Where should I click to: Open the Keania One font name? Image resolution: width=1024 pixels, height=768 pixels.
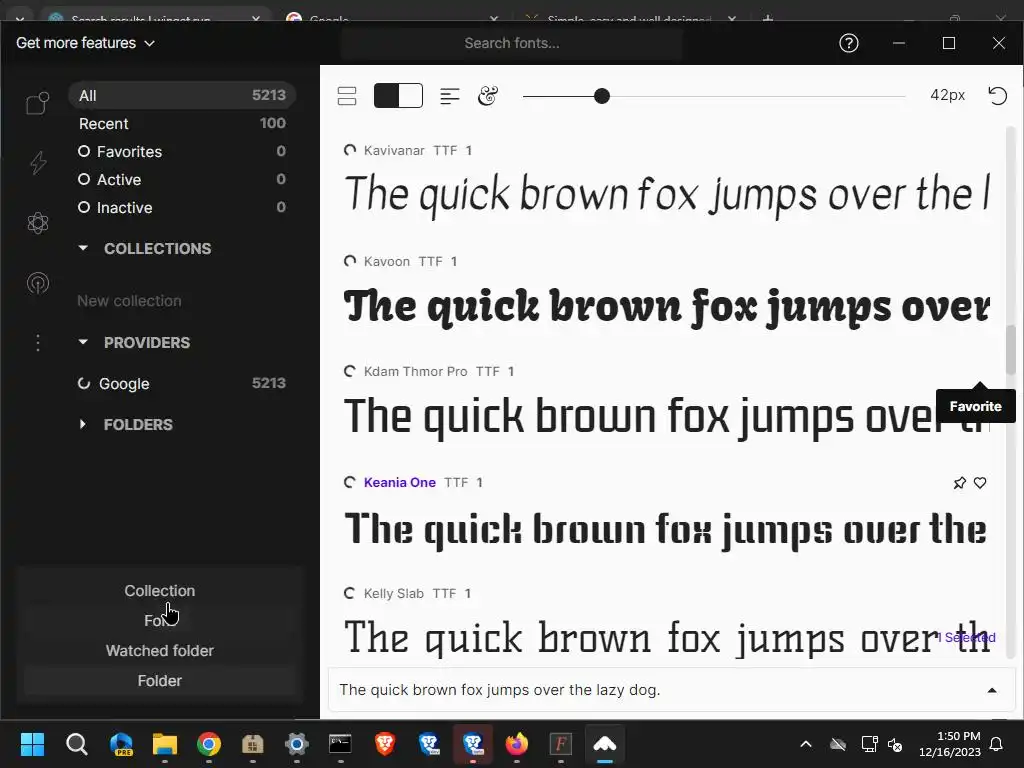pyautogui.click(x=400, y=483)
